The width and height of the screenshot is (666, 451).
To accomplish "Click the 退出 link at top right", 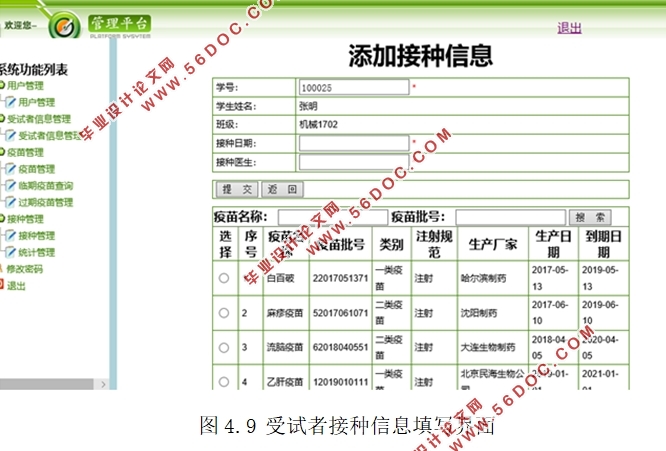I will tap(569, 28).
